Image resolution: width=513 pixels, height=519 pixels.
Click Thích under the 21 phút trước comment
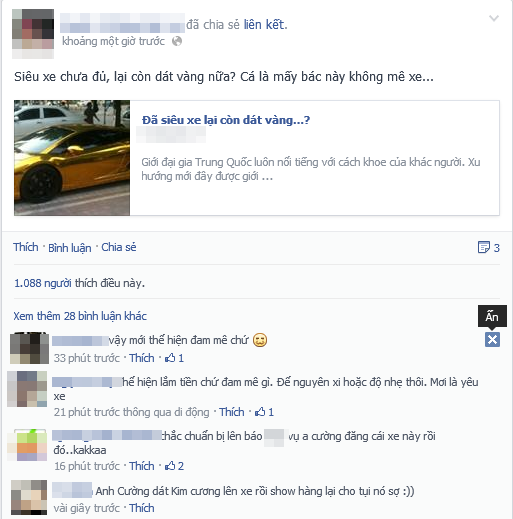pyautogui.click(x=232, y=412)
